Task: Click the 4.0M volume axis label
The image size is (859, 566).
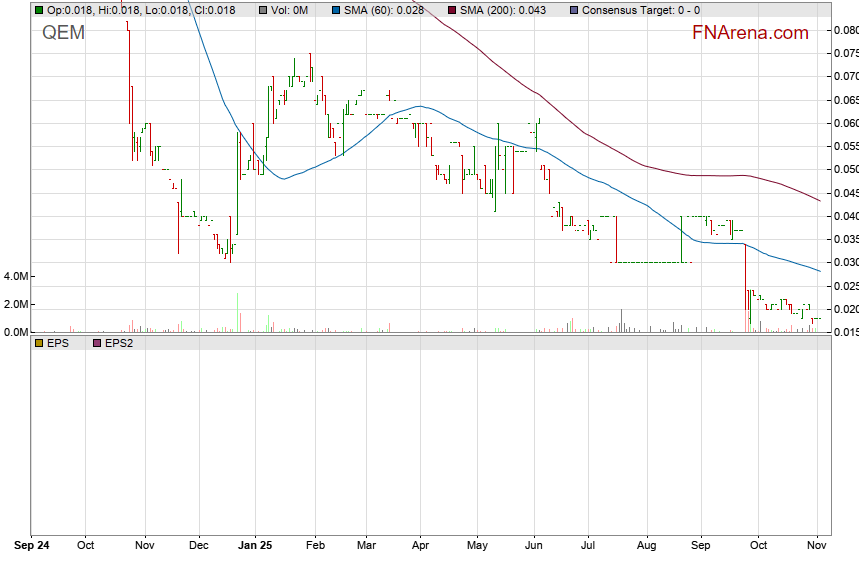Action: click(16, 276)
